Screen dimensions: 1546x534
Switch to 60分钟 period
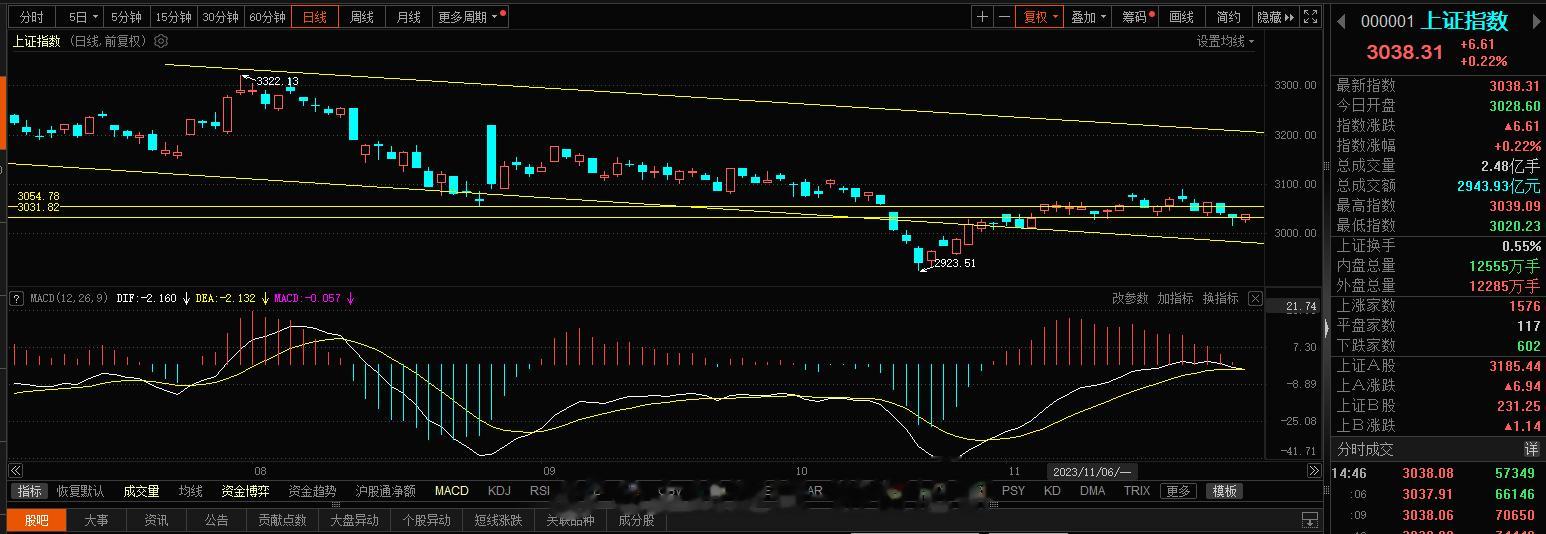268,17
